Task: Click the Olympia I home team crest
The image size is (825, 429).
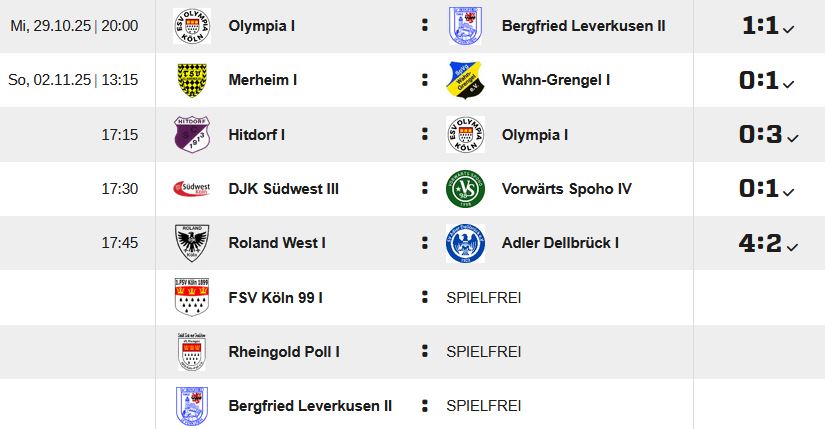Action: [x=191, y=26]
